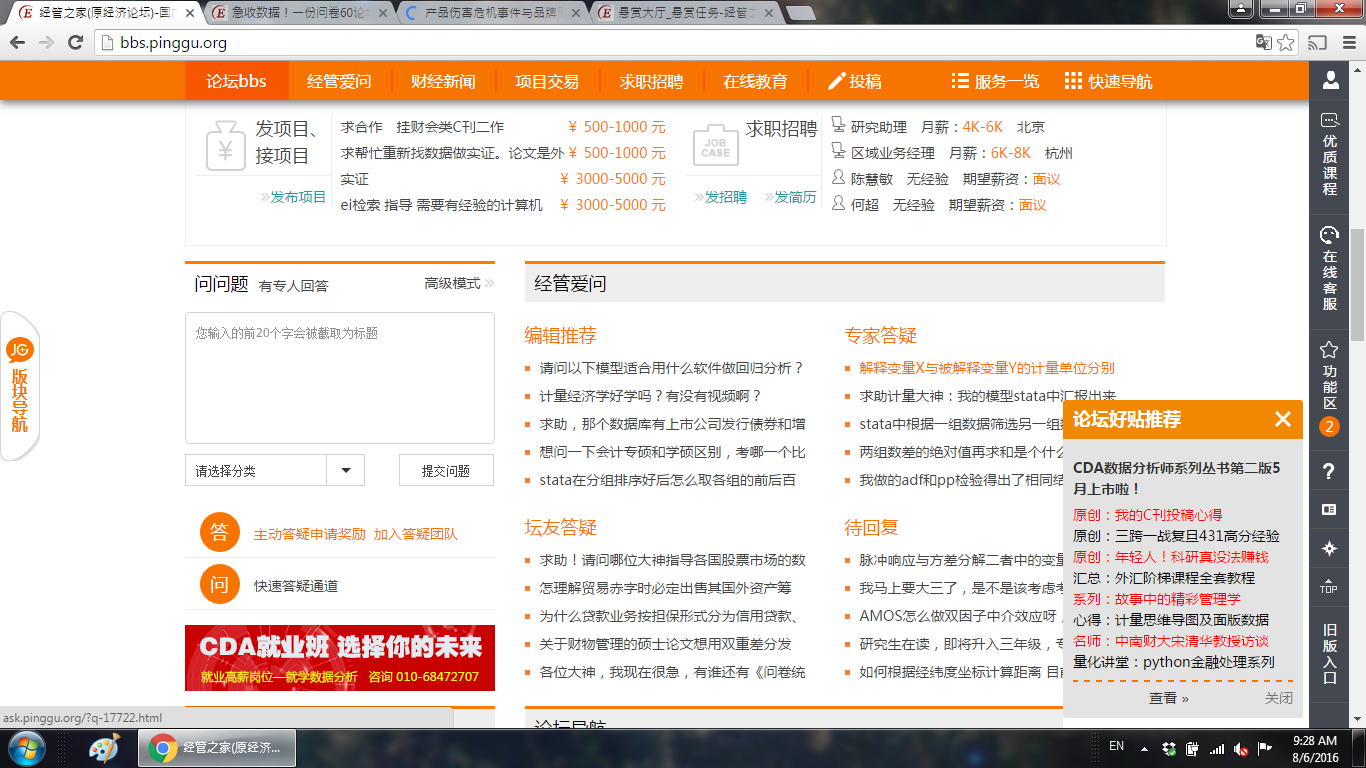Screen dimensions: 1366x768
Task: Click the page vertical scrollbar thumb
Action: pos(1357,285)
